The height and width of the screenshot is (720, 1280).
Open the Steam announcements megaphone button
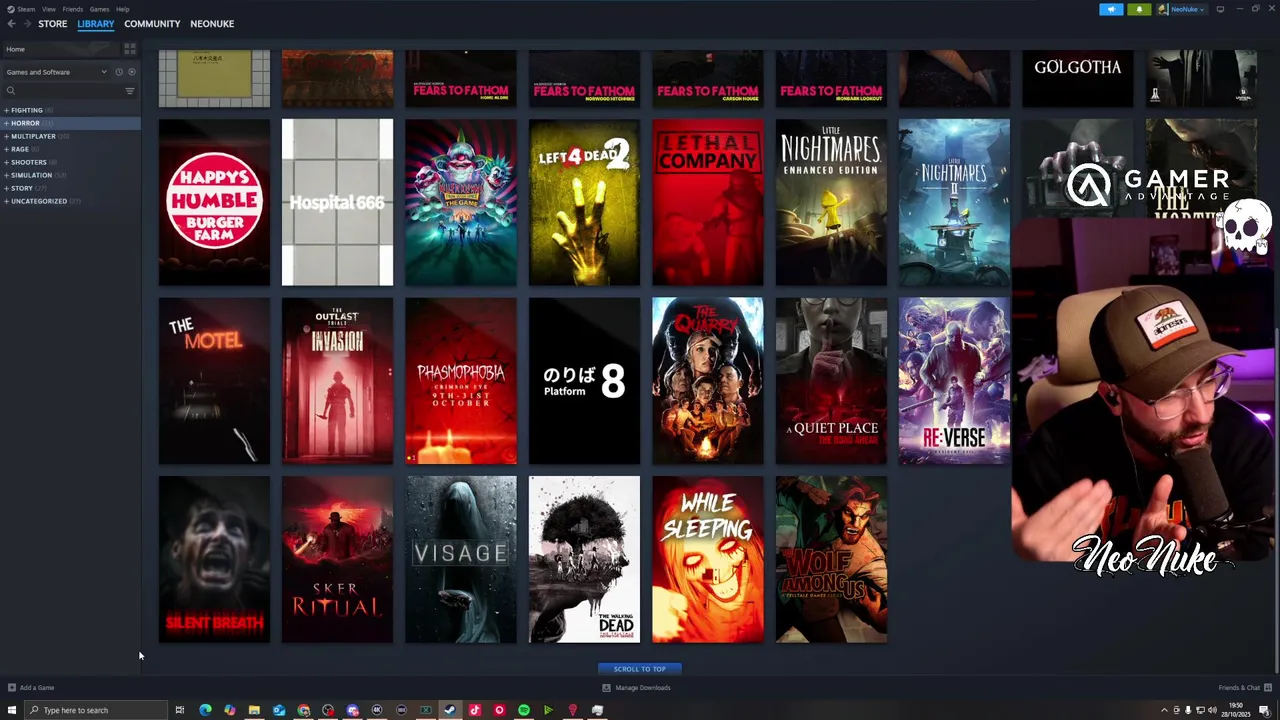[x=1111, y=9]
